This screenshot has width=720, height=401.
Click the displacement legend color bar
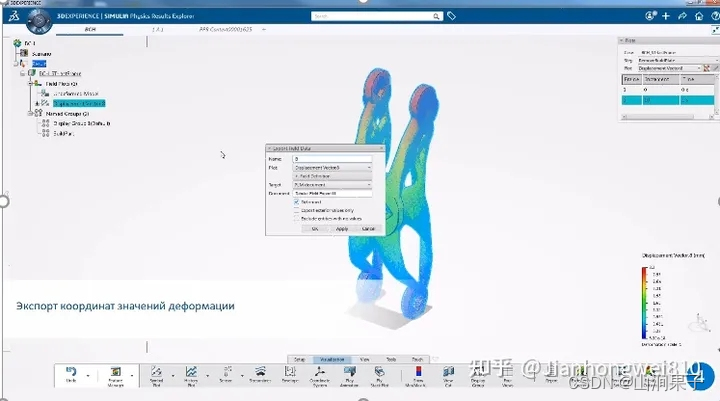coord(644,304)
